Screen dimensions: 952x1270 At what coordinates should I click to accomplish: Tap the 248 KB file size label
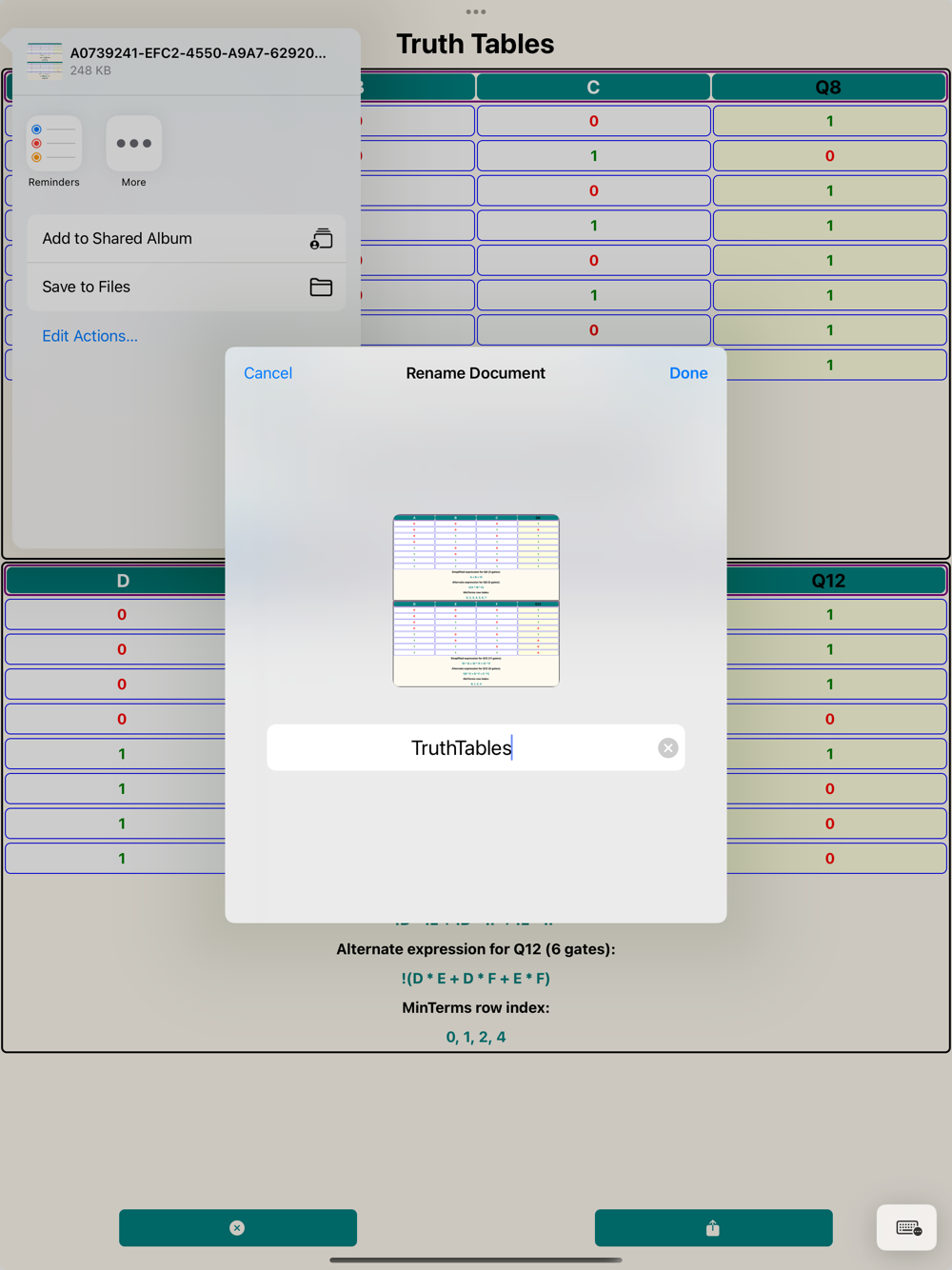90,70
